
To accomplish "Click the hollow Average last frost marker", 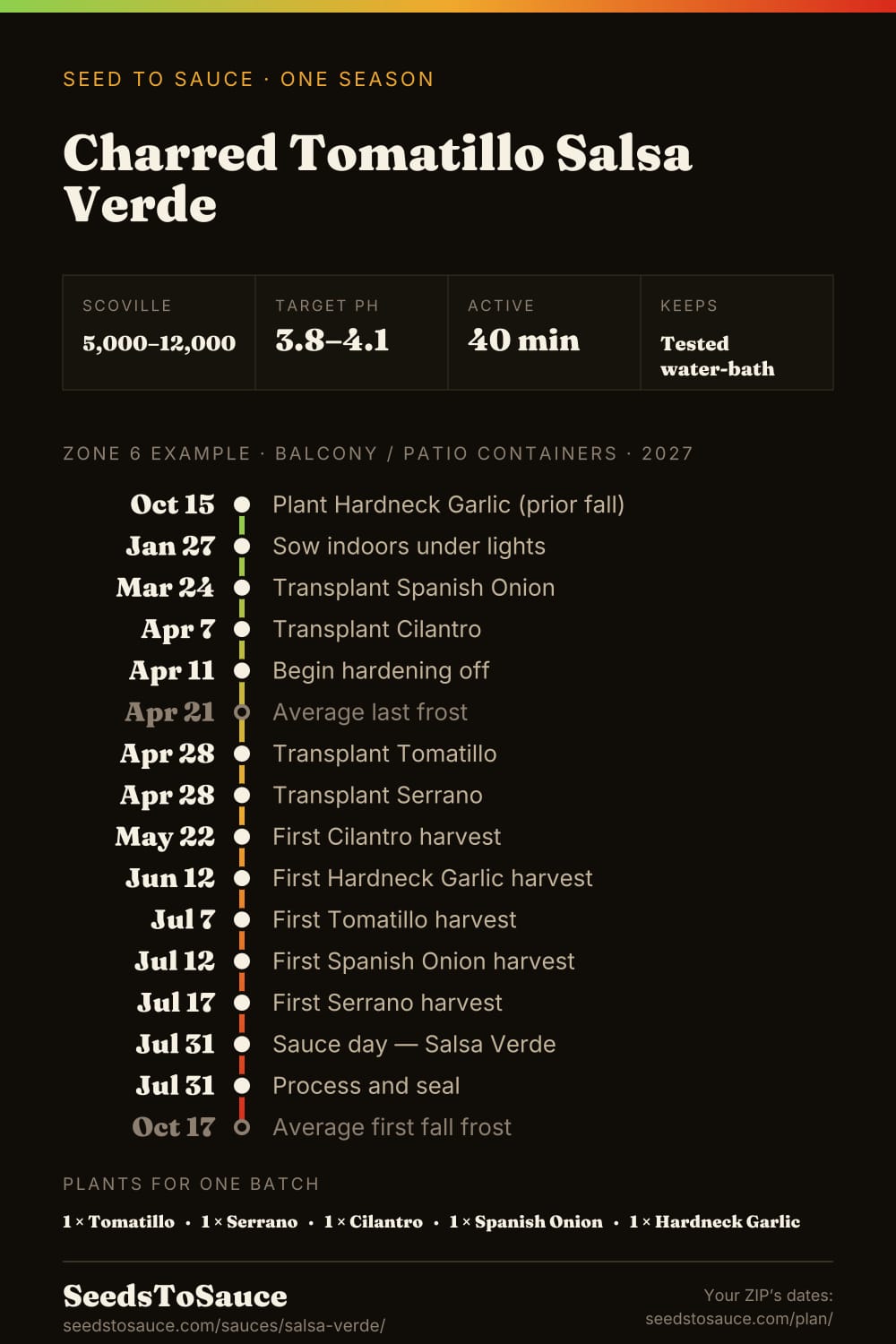I will [242, 712].
